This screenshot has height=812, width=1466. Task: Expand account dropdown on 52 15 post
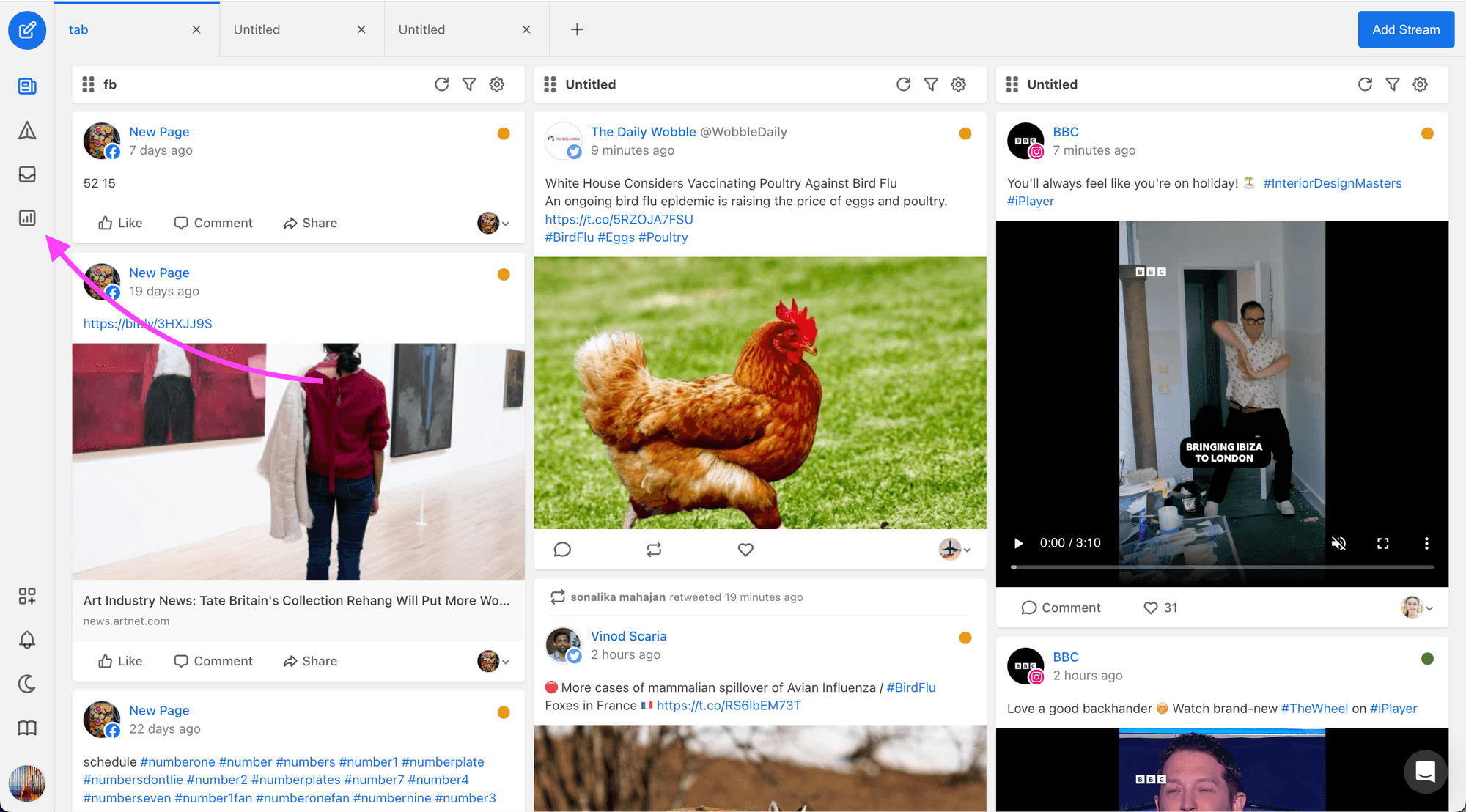[493, 223]
